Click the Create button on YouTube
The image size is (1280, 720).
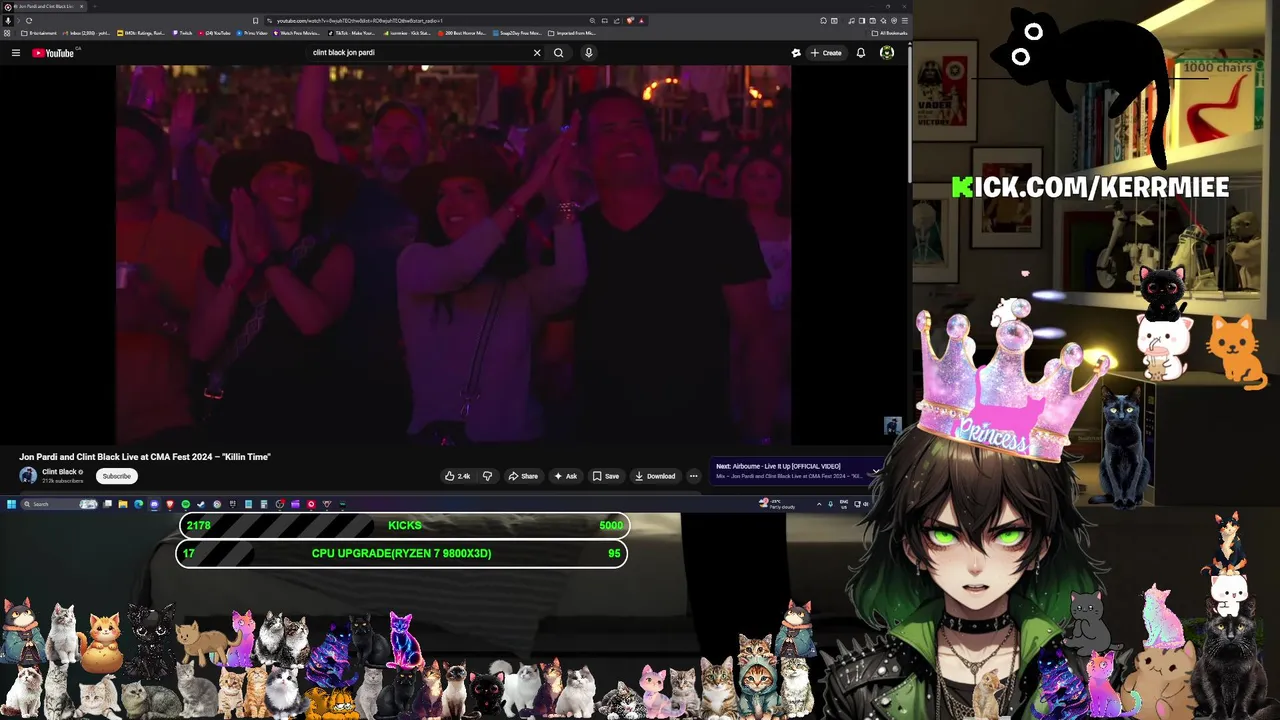[826, 53]
